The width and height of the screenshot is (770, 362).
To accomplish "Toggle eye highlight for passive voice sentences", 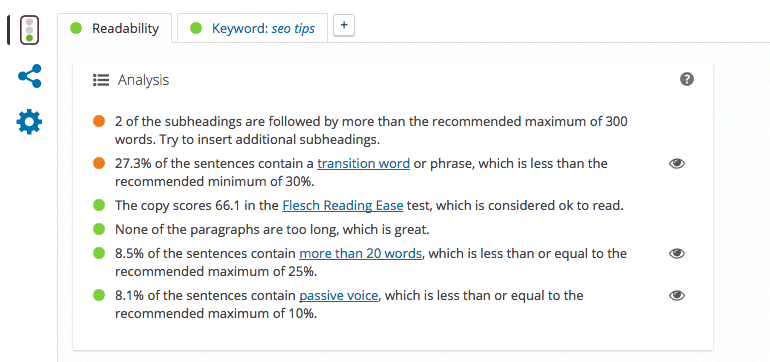I will point(677,295).
